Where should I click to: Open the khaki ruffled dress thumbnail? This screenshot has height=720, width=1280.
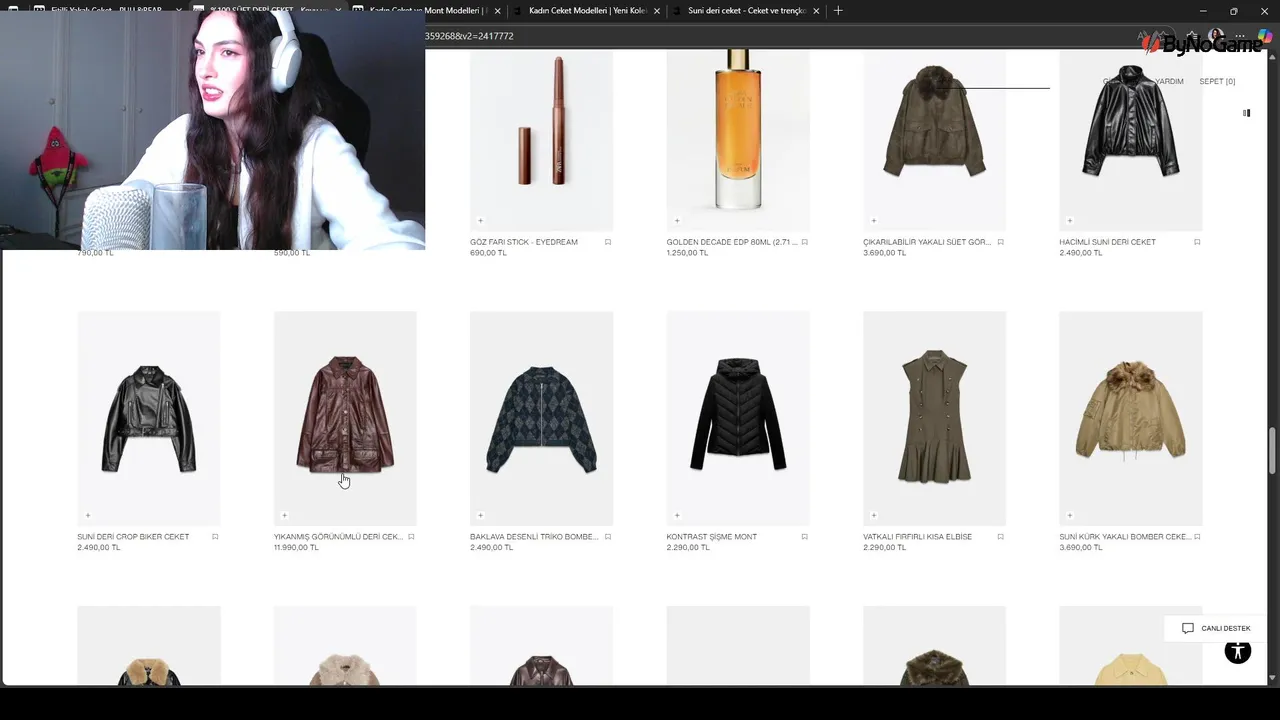click(x=934, y=418)
